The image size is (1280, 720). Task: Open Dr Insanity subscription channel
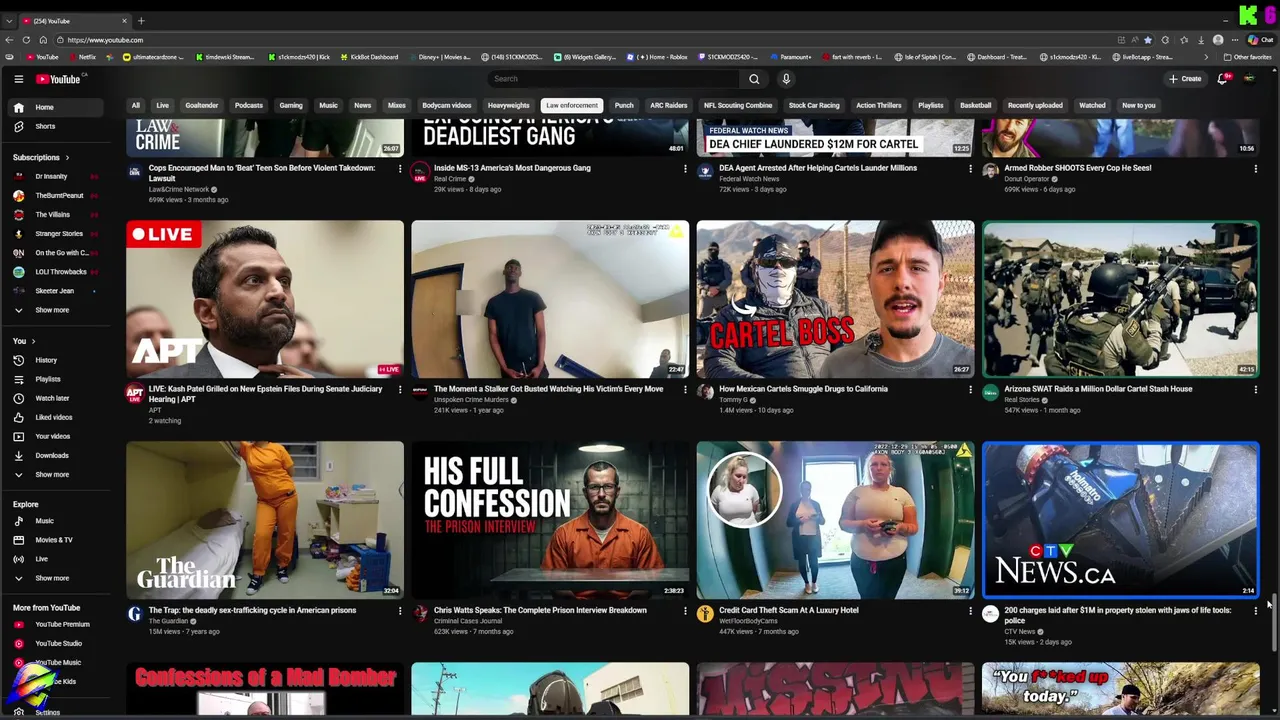pyautogui.click(x=56, y=176)
